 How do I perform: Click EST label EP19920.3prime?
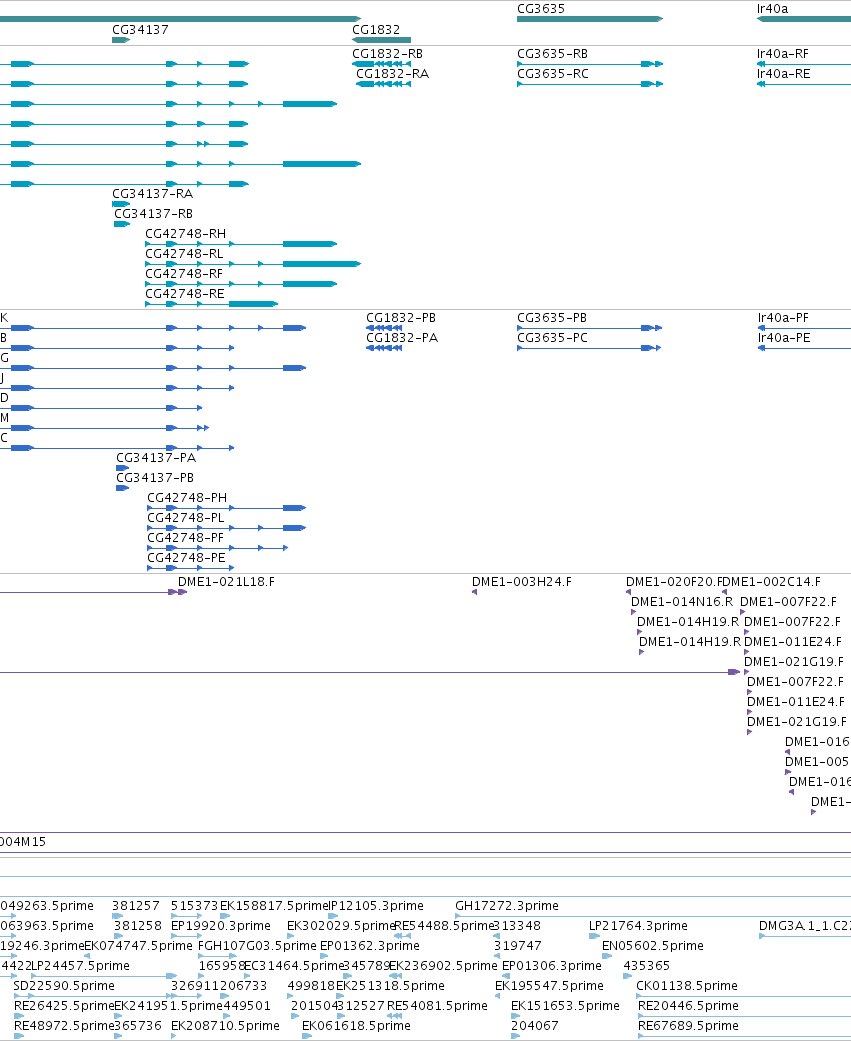click(x=221, y=926)
